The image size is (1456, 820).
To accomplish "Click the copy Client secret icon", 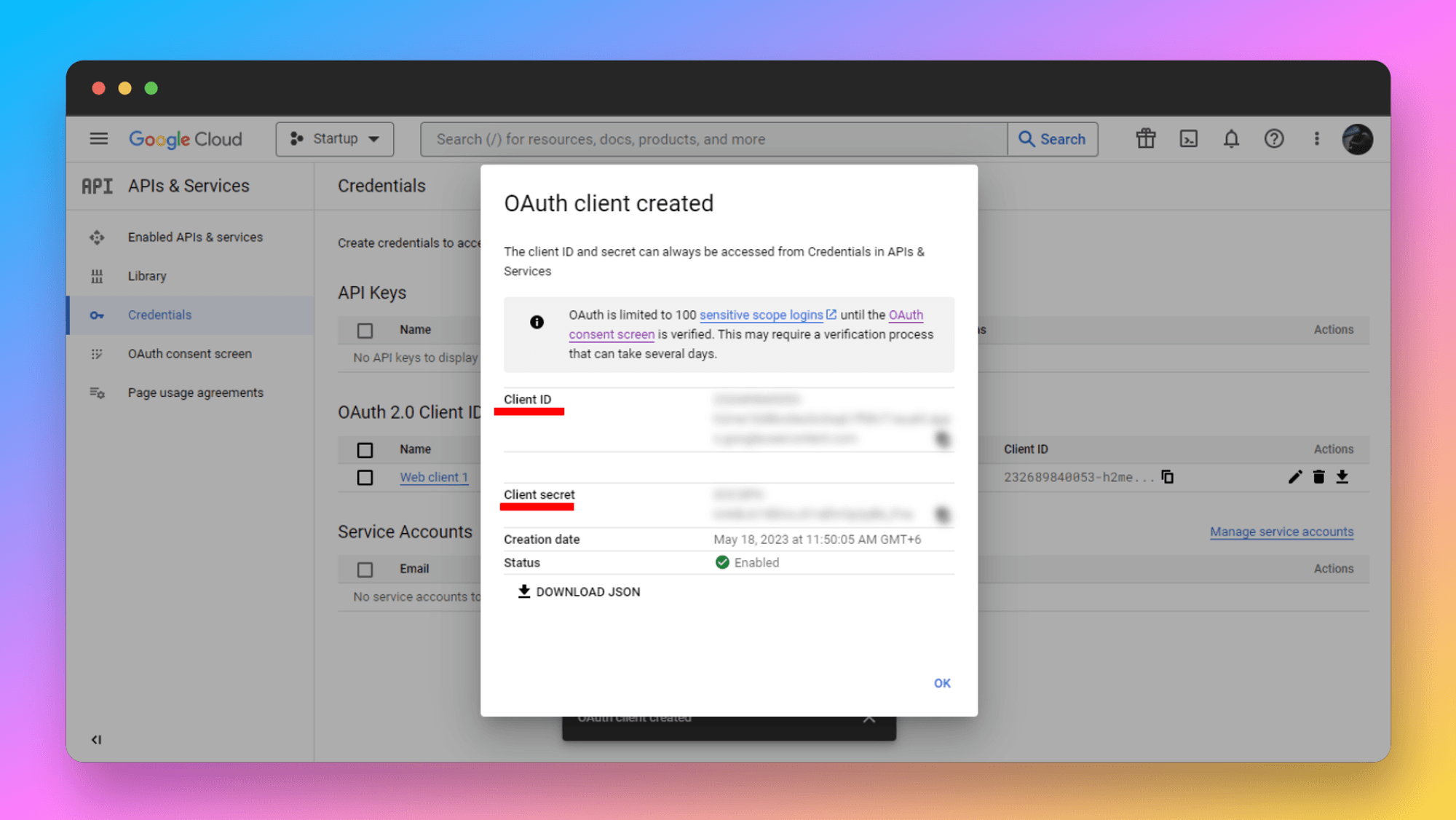I will [x=941, y=513].
